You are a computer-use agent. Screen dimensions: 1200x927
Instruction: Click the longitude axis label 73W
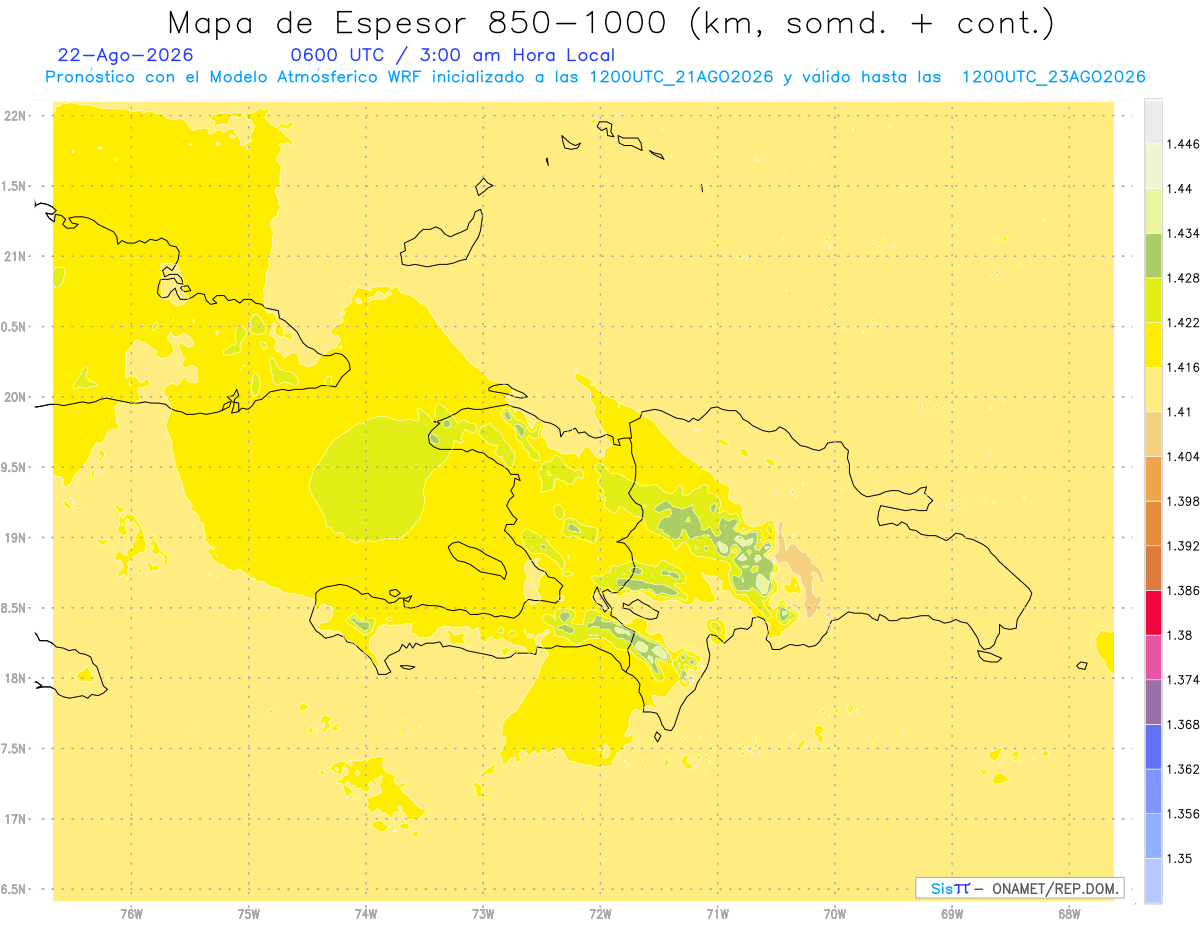483,913
